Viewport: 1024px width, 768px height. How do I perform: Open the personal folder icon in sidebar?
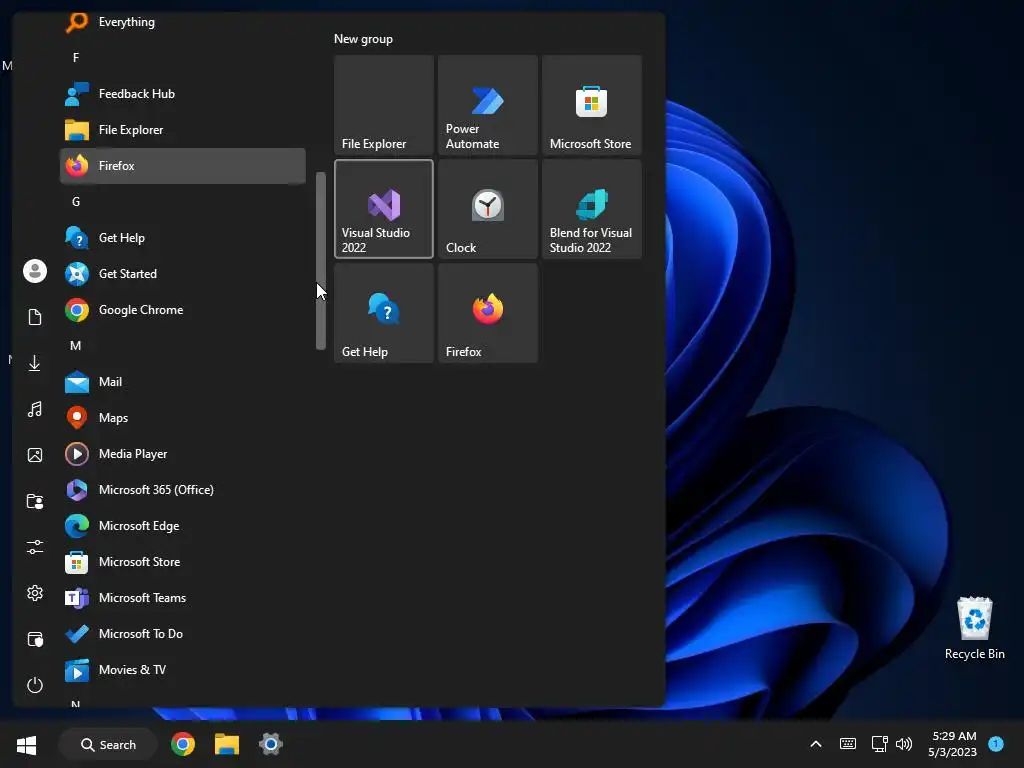click(35, 502)
